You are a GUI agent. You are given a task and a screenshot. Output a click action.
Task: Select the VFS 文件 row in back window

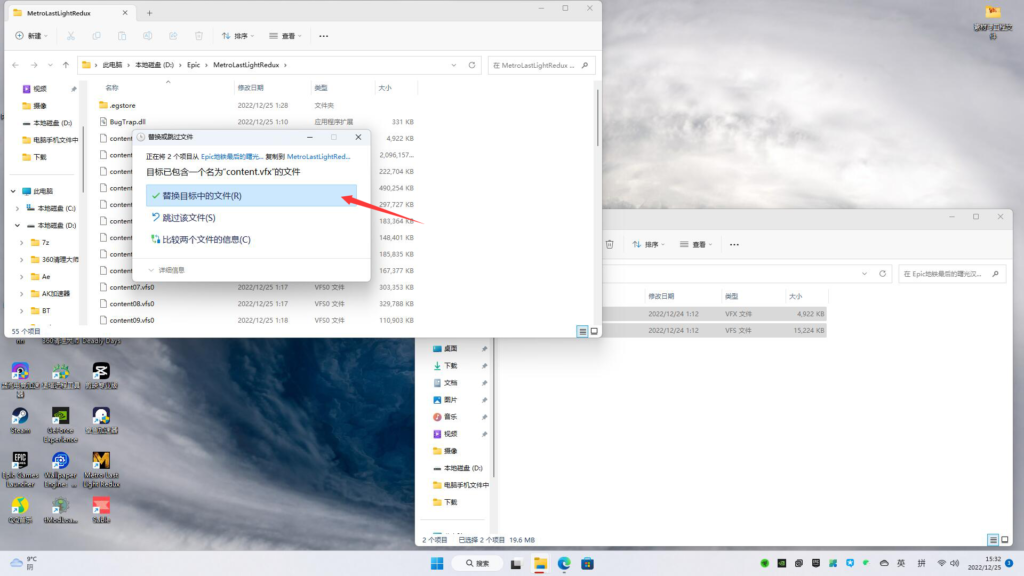[x=714, y=330]
